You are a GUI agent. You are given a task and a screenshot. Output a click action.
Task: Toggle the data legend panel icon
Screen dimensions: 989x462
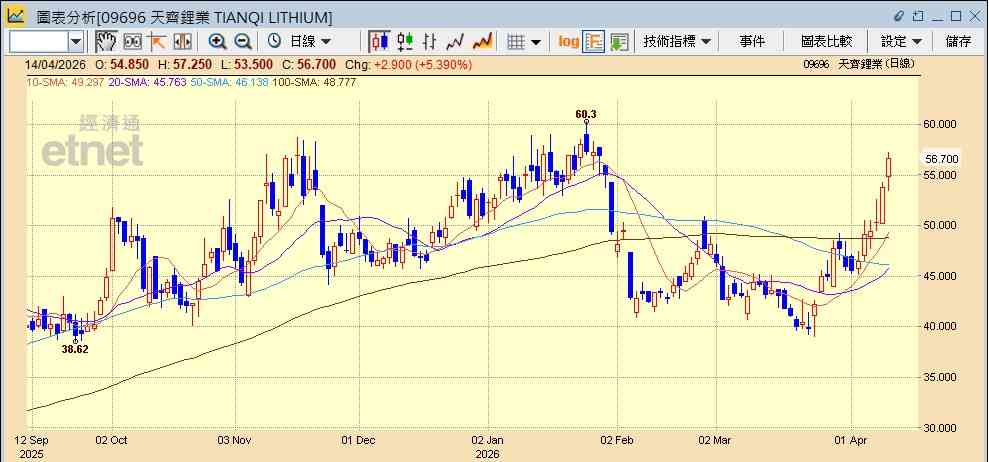click(594, 42)
